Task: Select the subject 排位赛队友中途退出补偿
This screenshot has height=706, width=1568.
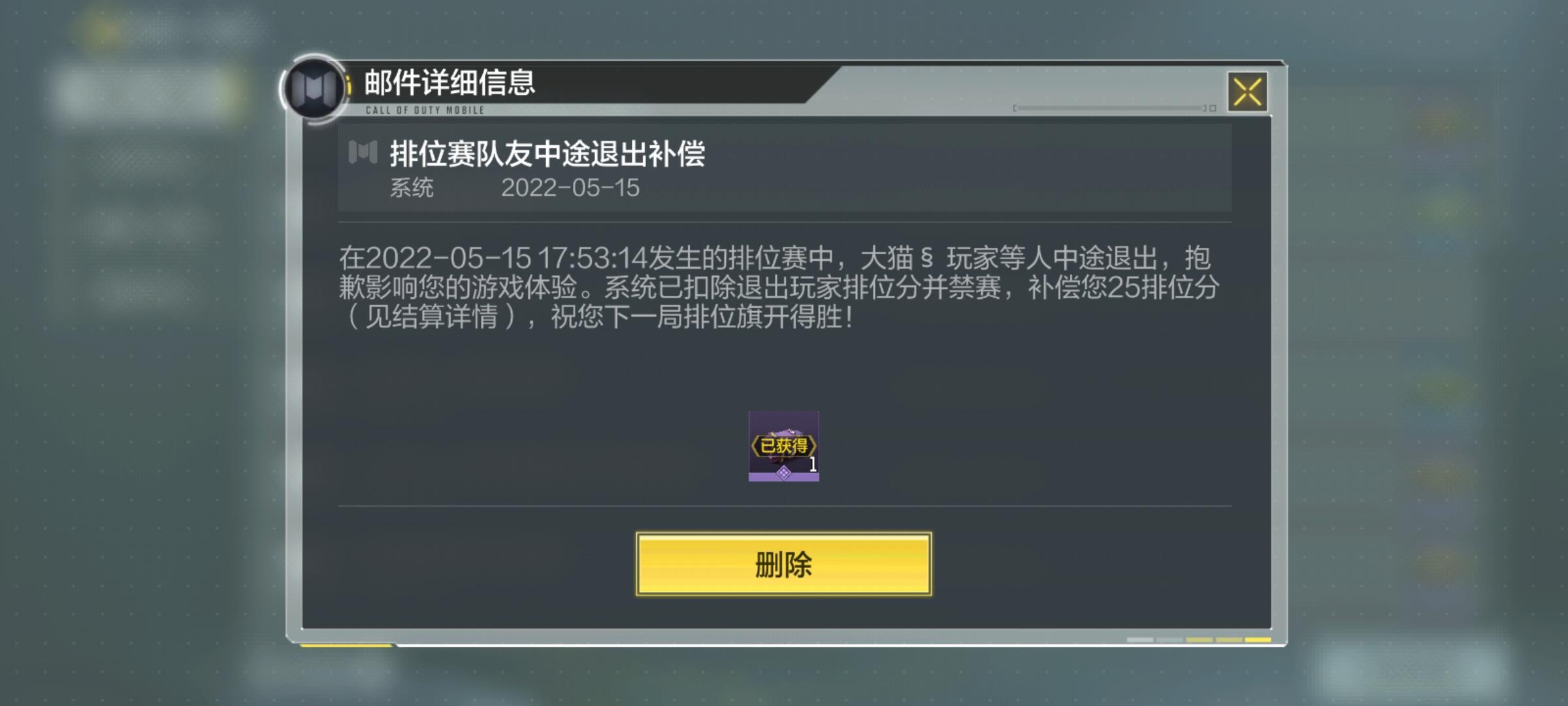Action: [x=547, y=154]
